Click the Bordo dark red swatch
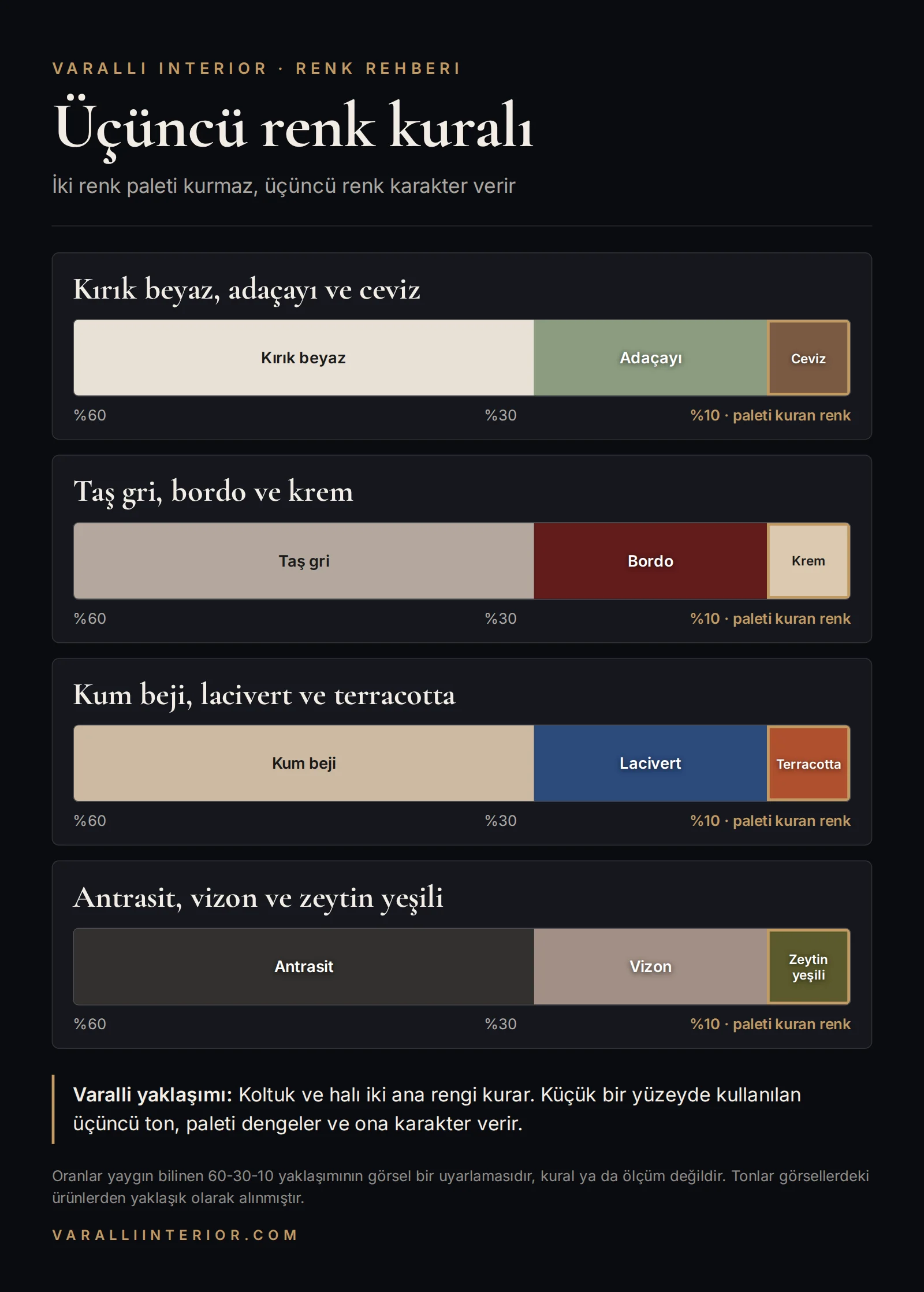Image resolution: width=924 pixels, height=1292 pixels. (650, 561)
